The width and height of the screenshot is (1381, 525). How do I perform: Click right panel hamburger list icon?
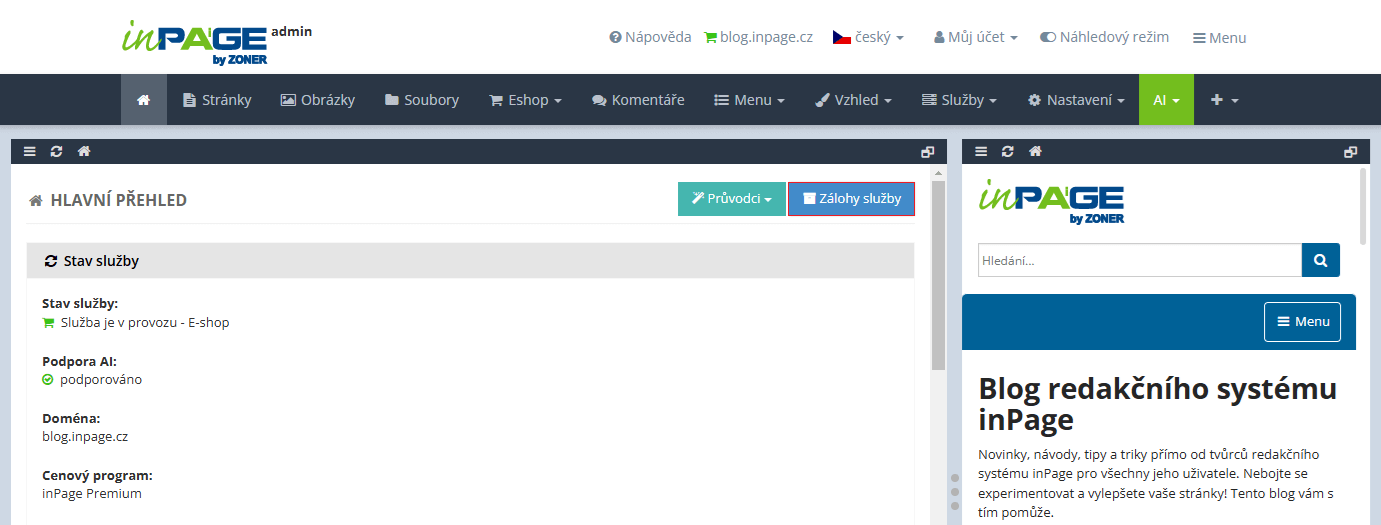point(981,151)
